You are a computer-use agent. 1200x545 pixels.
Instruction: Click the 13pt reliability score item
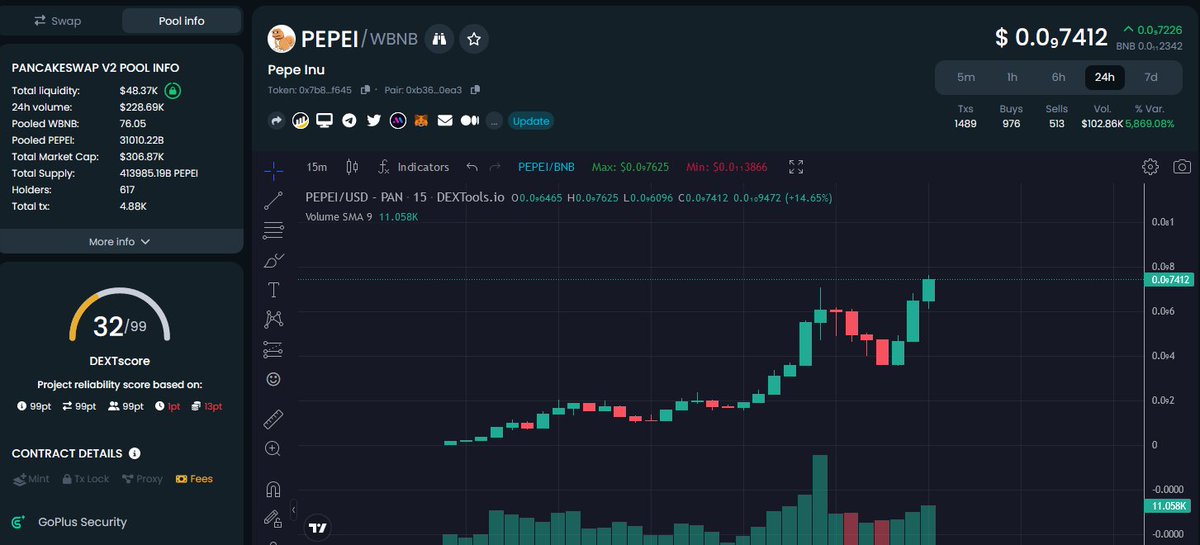pos(208,406)
